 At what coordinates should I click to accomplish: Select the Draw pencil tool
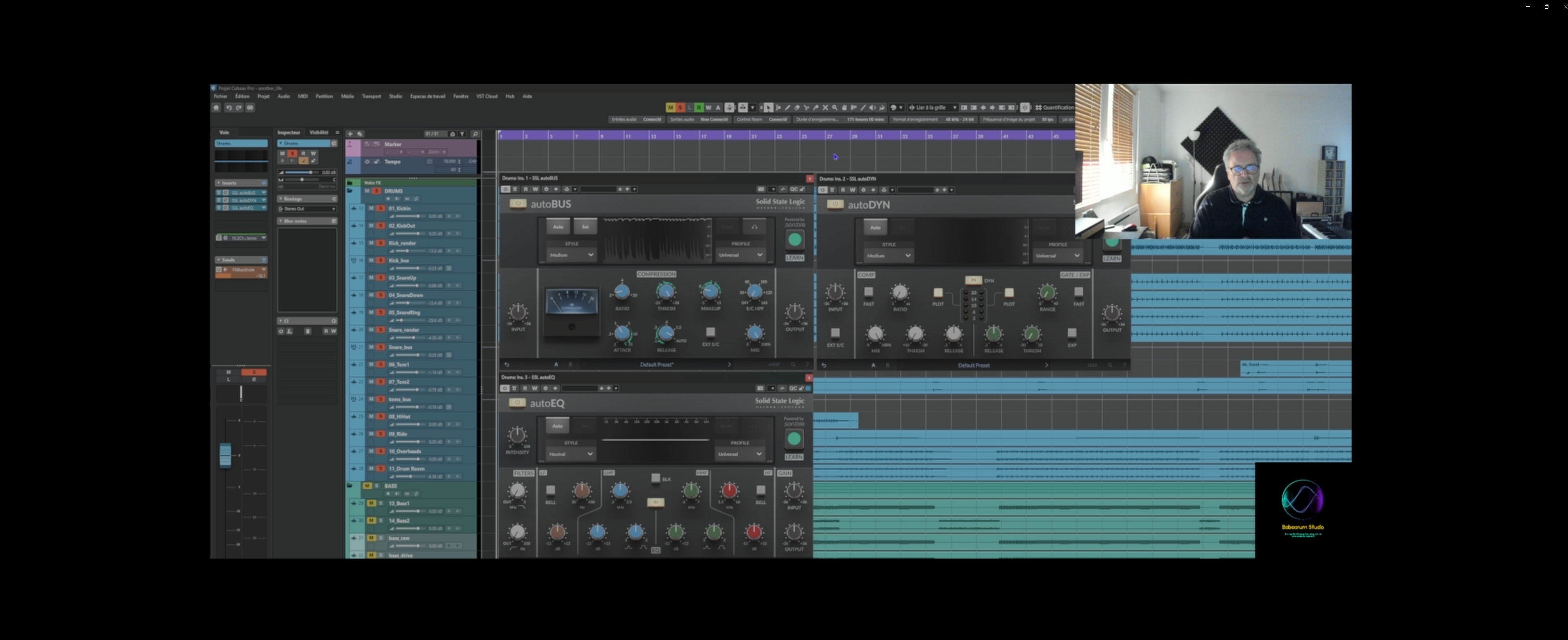pos(788,108)
